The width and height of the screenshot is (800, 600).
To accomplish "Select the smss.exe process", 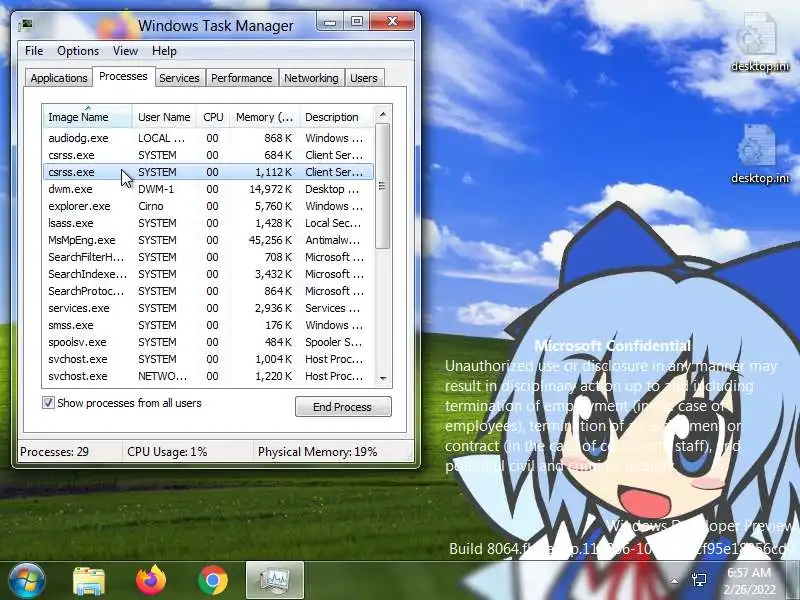I will (x=208, y=325).
